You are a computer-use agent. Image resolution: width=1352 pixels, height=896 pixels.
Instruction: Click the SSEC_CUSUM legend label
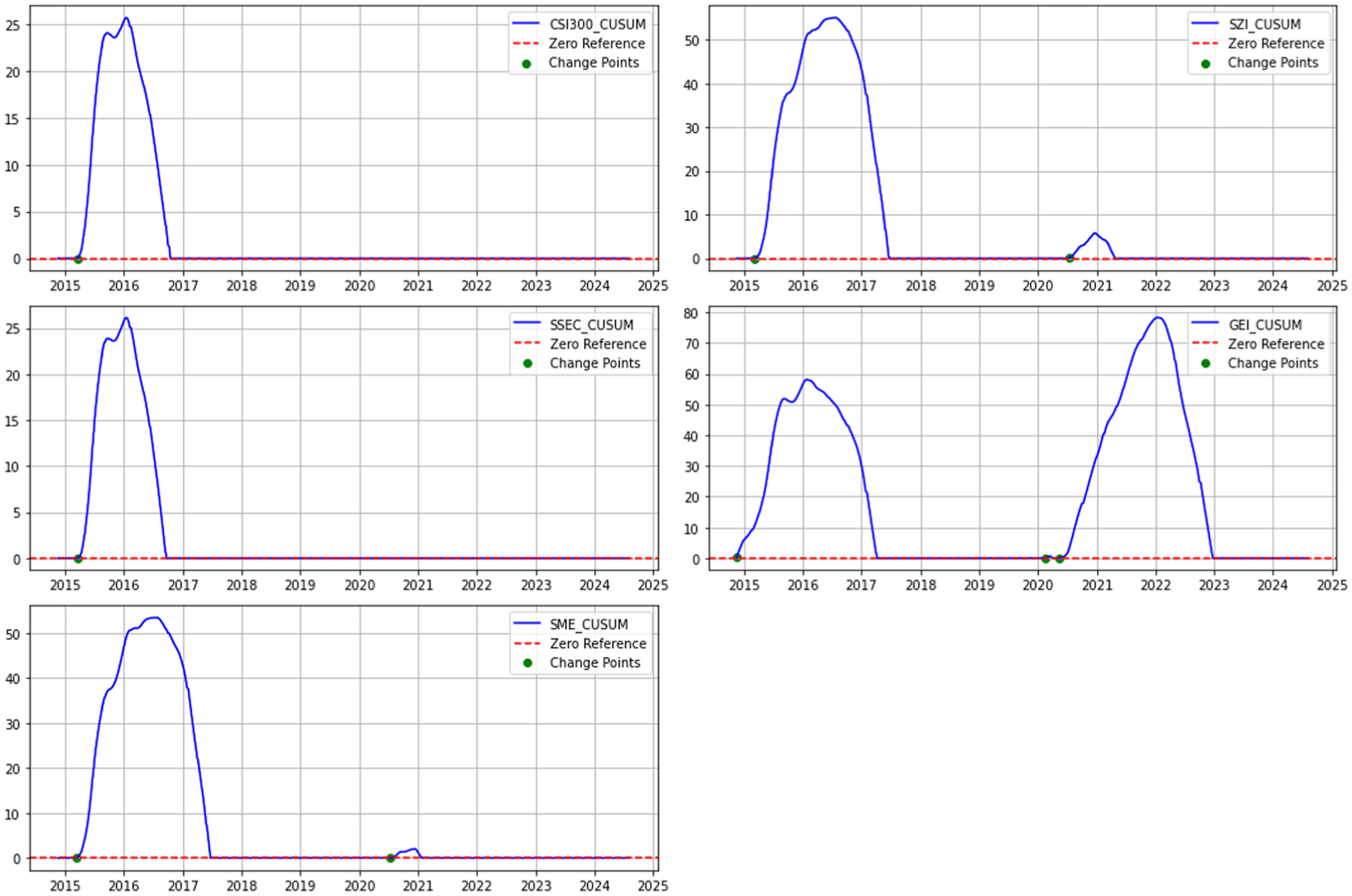(x=592, y=325)
